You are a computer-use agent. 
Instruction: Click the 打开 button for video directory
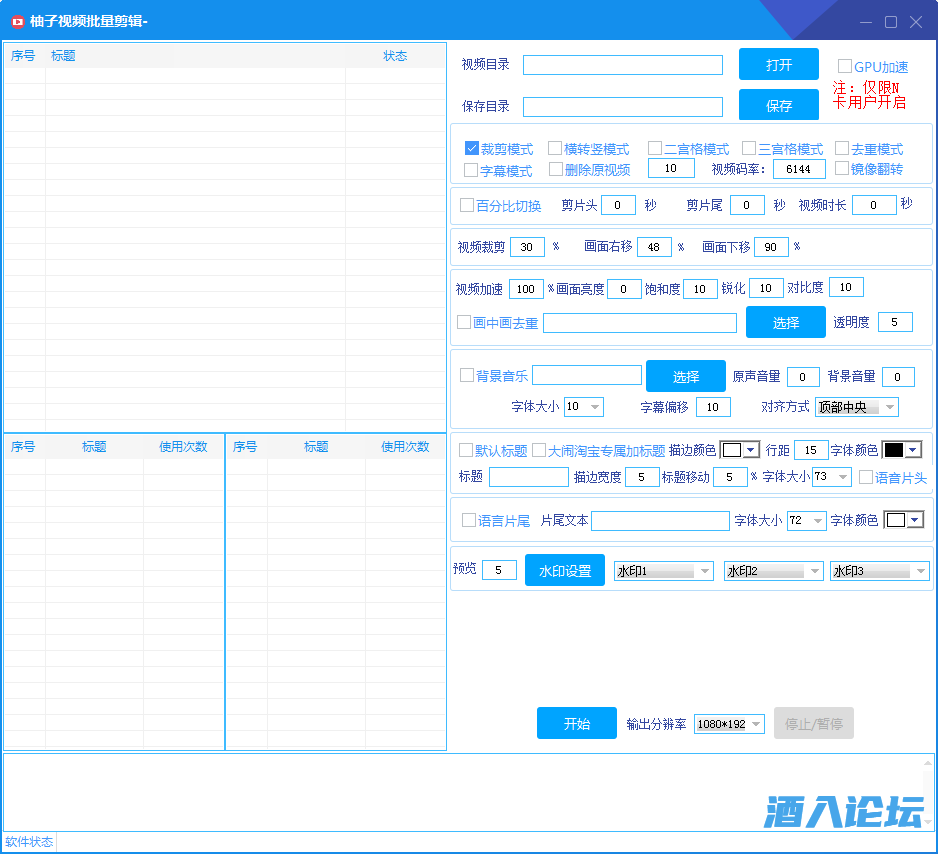[x=778, y=65]
